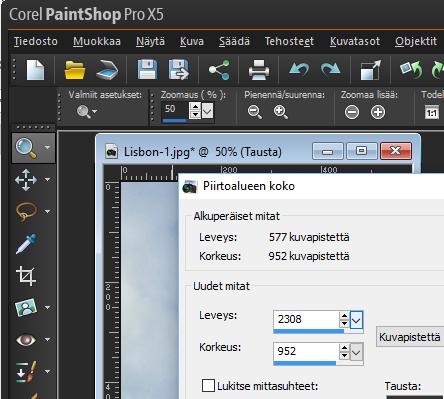
Task: Click the 'Uudet mitat' group label
Action: tap(221, 286)
